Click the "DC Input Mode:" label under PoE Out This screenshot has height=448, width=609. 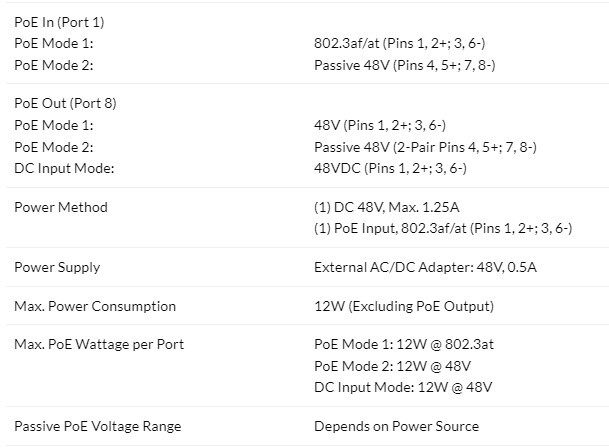[x=64, y=168]
